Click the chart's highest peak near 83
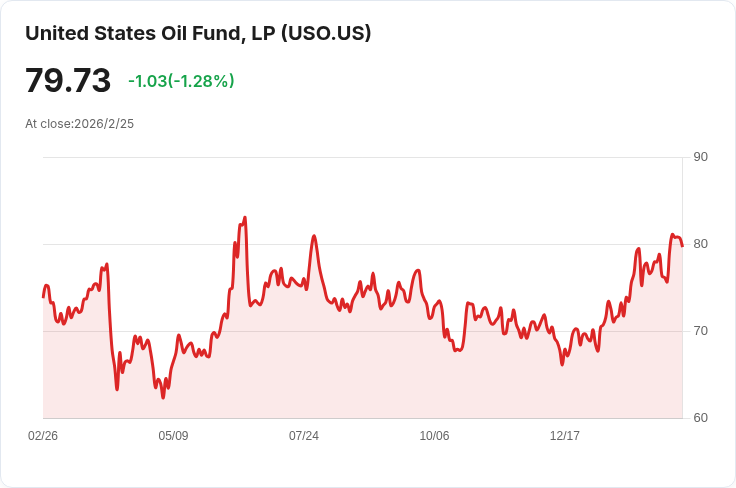736x488 pixels. 244,218
